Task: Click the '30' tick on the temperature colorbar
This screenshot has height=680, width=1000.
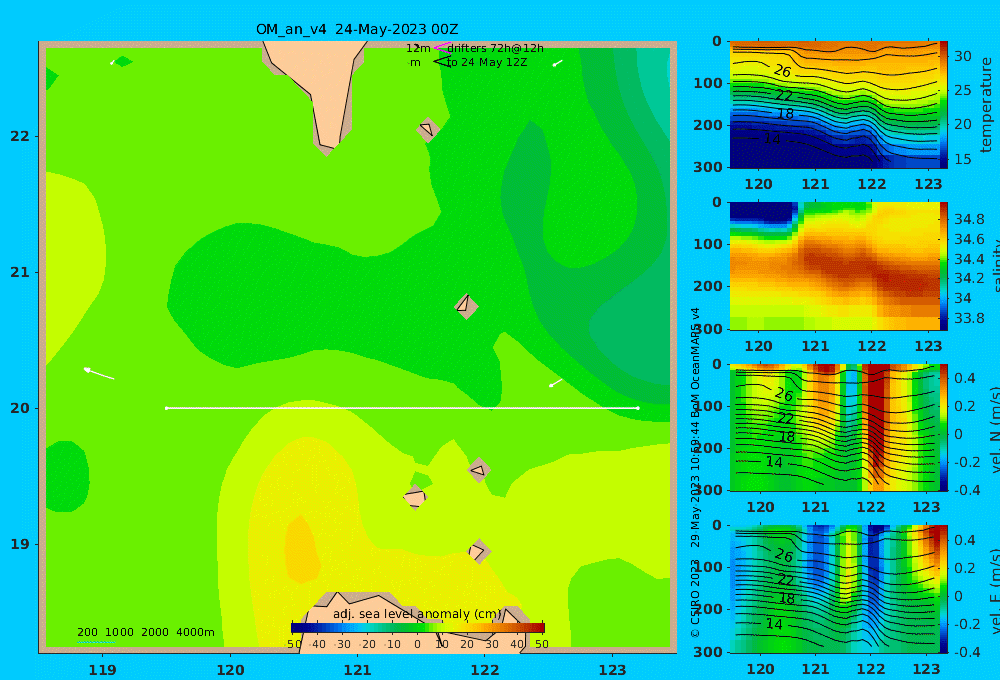Action: 962,56
